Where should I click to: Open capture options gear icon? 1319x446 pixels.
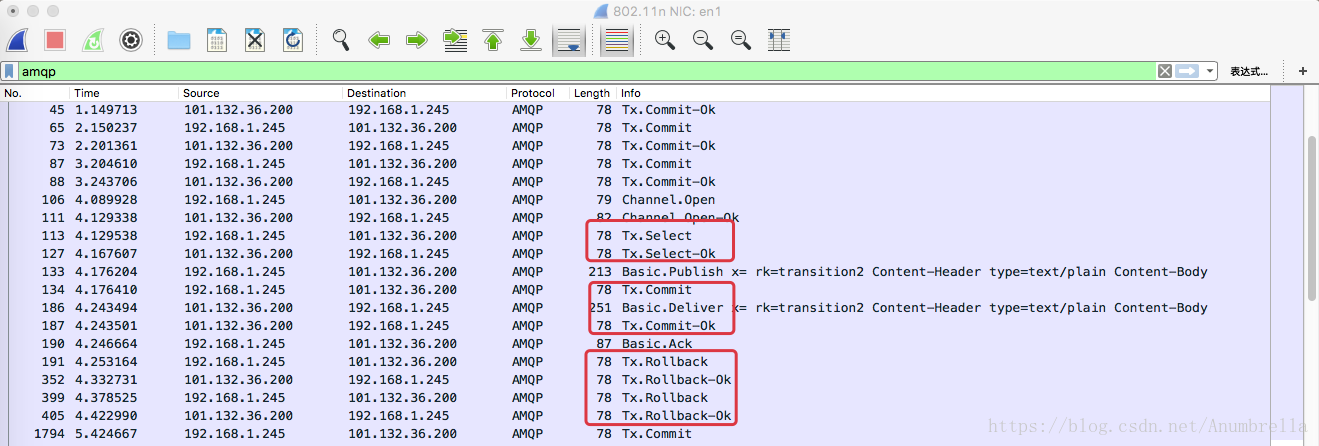click(x=130, y=40)
